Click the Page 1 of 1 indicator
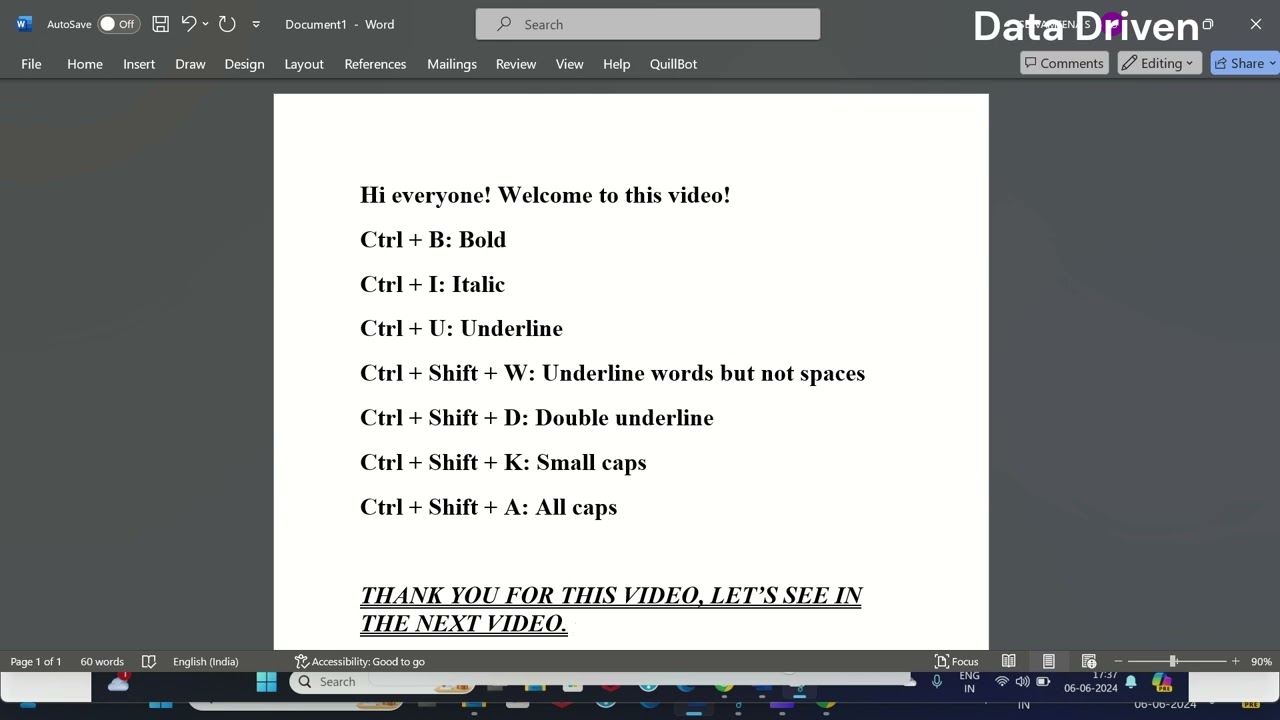1280x720 pixels. (36, 661)
